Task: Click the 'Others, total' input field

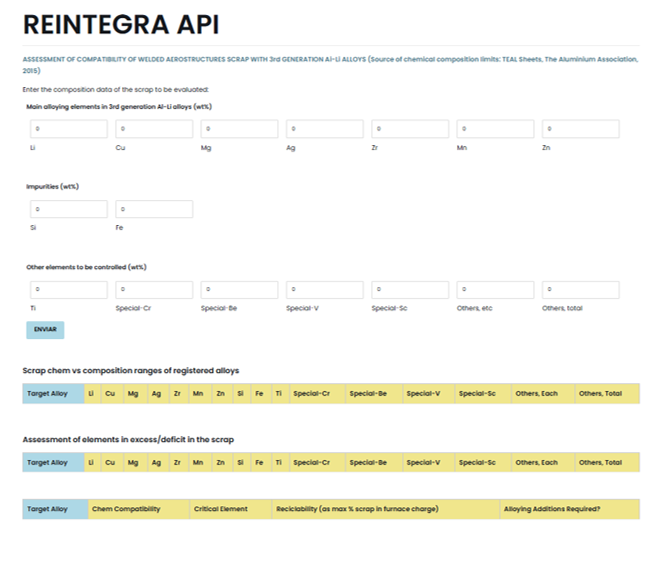Action: 580,290
